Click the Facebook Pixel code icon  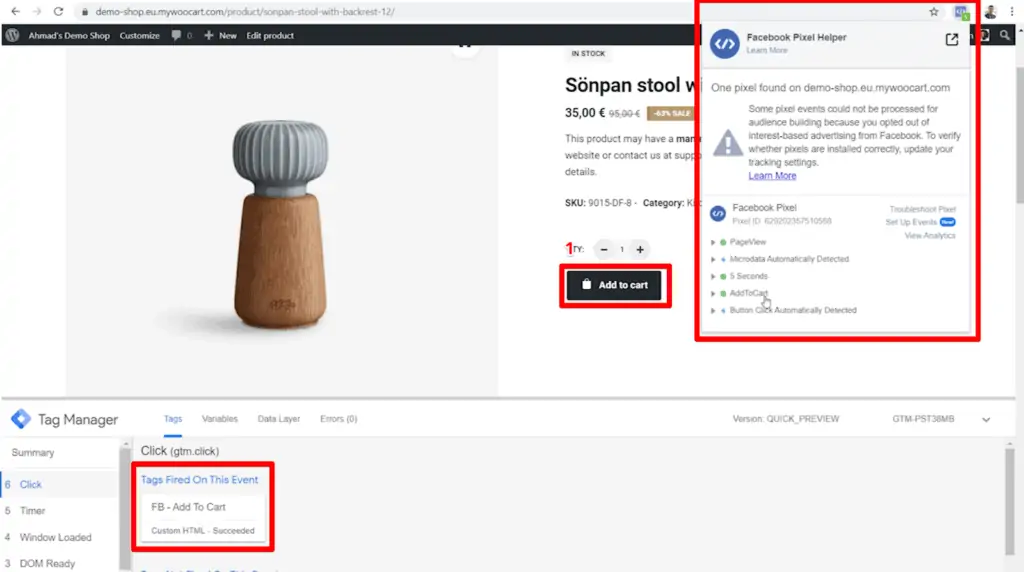tap(718, 213)
